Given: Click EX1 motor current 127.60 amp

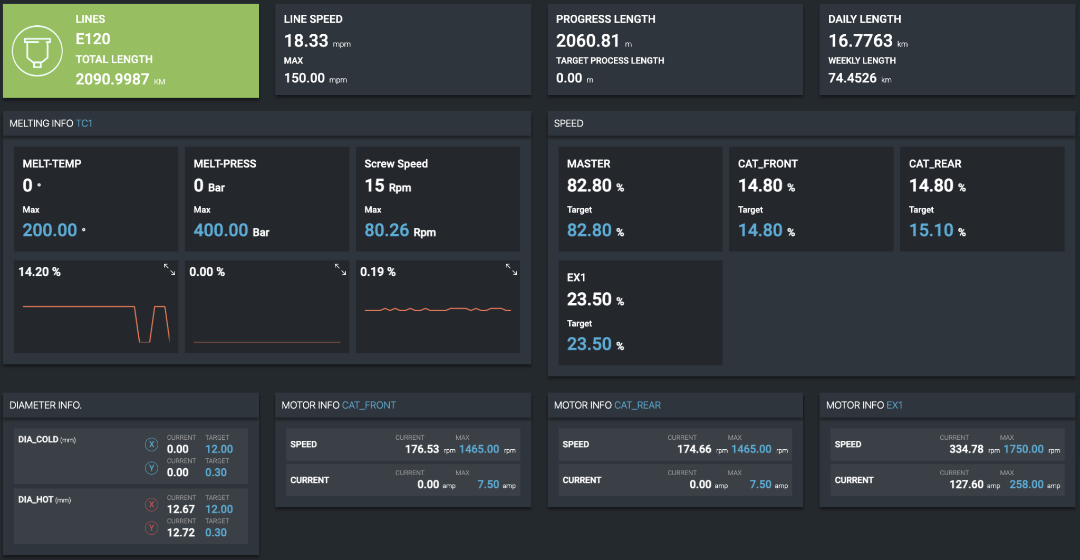Looking at the screenshot, I should pyautogui.click(x=974, y=484).
